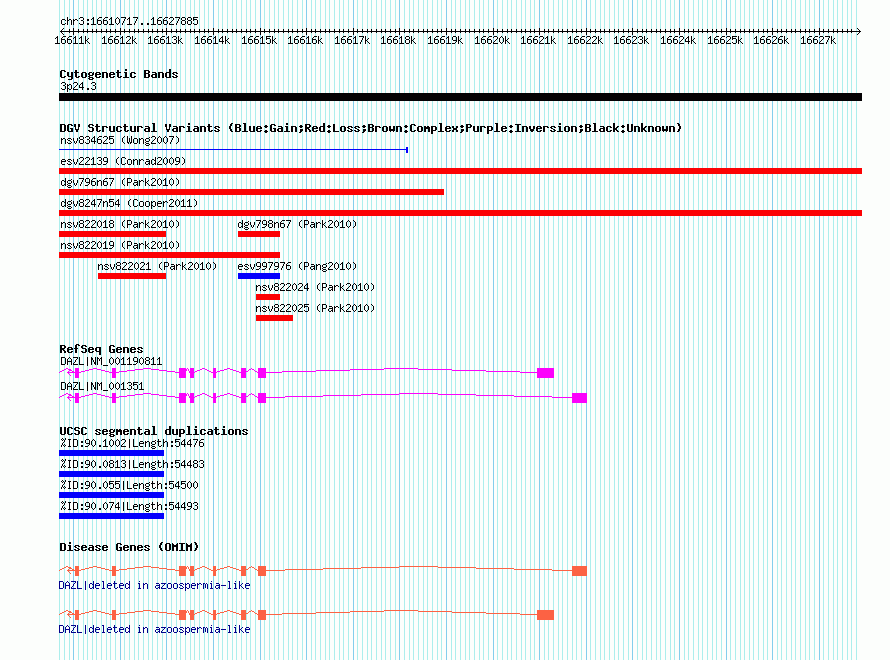Choose the nsv822019 (Park2010) loss bar

(x=170, y=255)
